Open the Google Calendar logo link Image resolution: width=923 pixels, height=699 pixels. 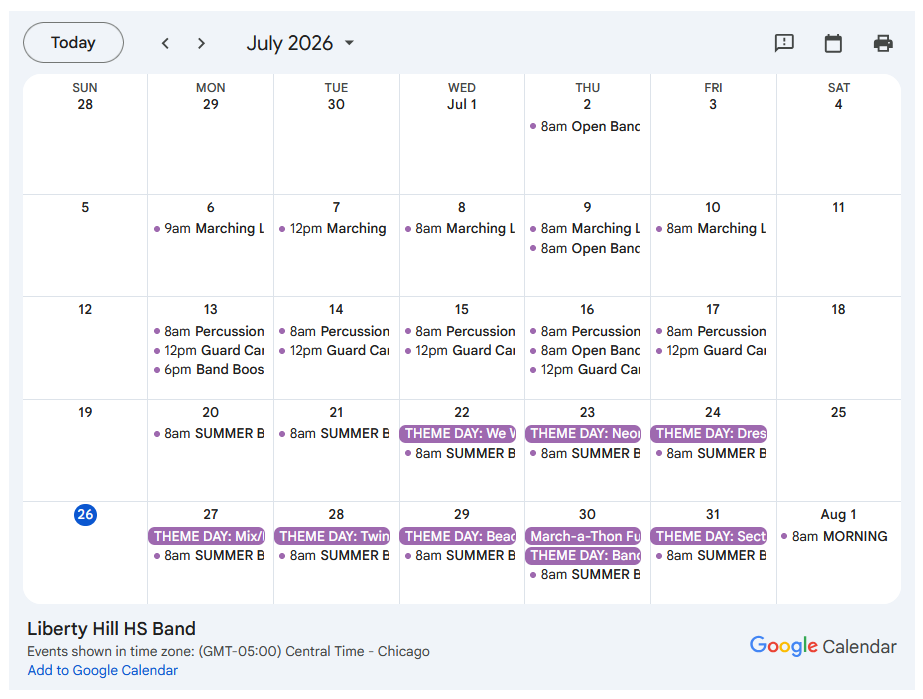pyautogui.click(x=823, y=646)
